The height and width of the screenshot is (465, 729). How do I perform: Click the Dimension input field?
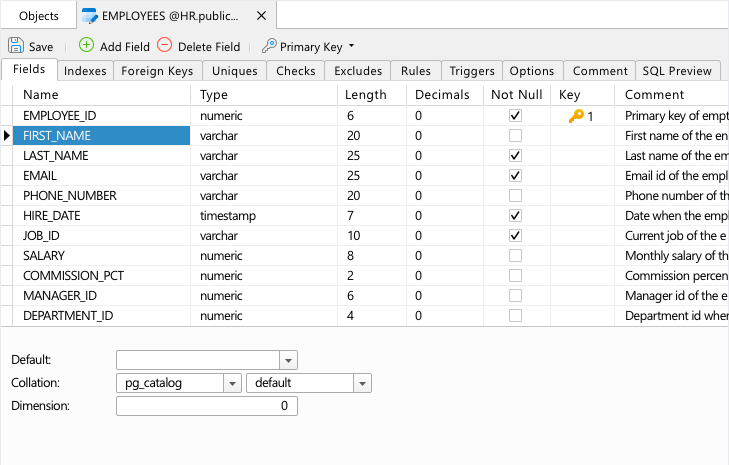207,406
